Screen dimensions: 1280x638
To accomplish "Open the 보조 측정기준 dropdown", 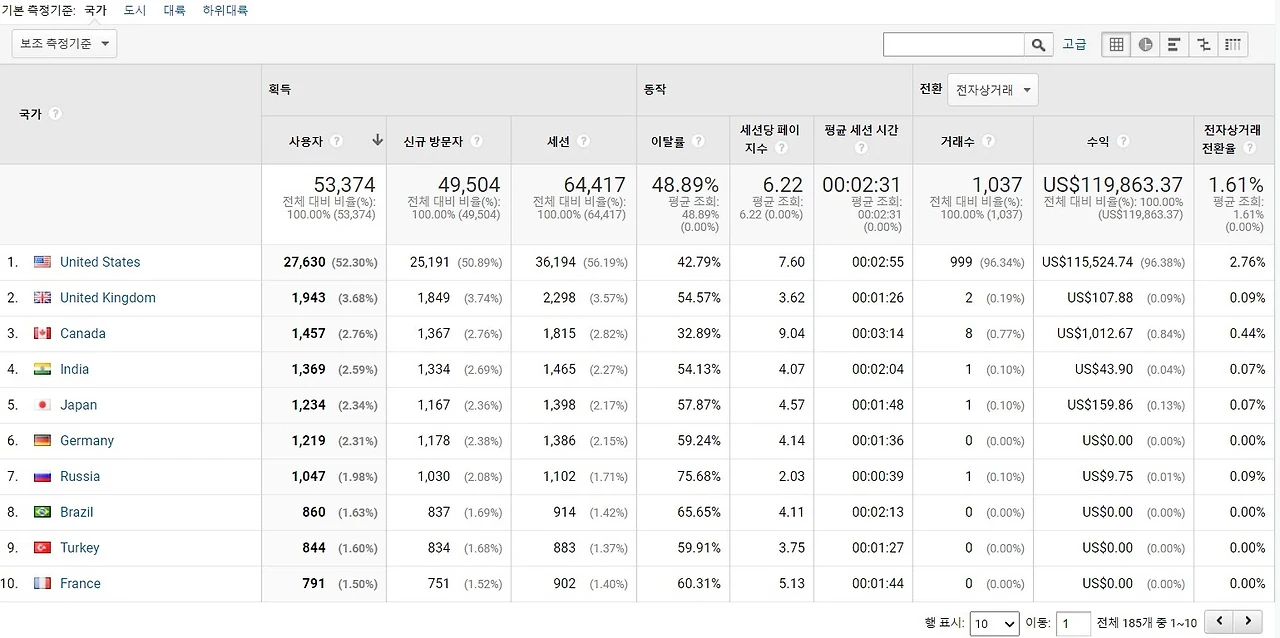I will point(64,44).
